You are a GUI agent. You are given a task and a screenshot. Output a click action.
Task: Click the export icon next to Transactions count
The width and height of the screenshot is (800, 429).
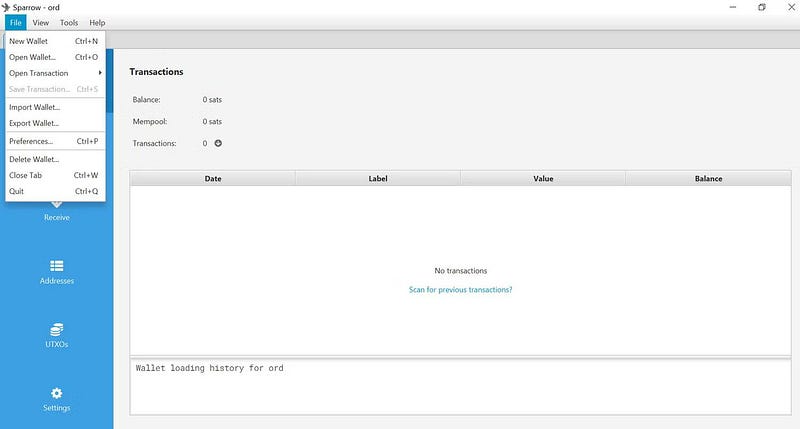coord(218,143)
